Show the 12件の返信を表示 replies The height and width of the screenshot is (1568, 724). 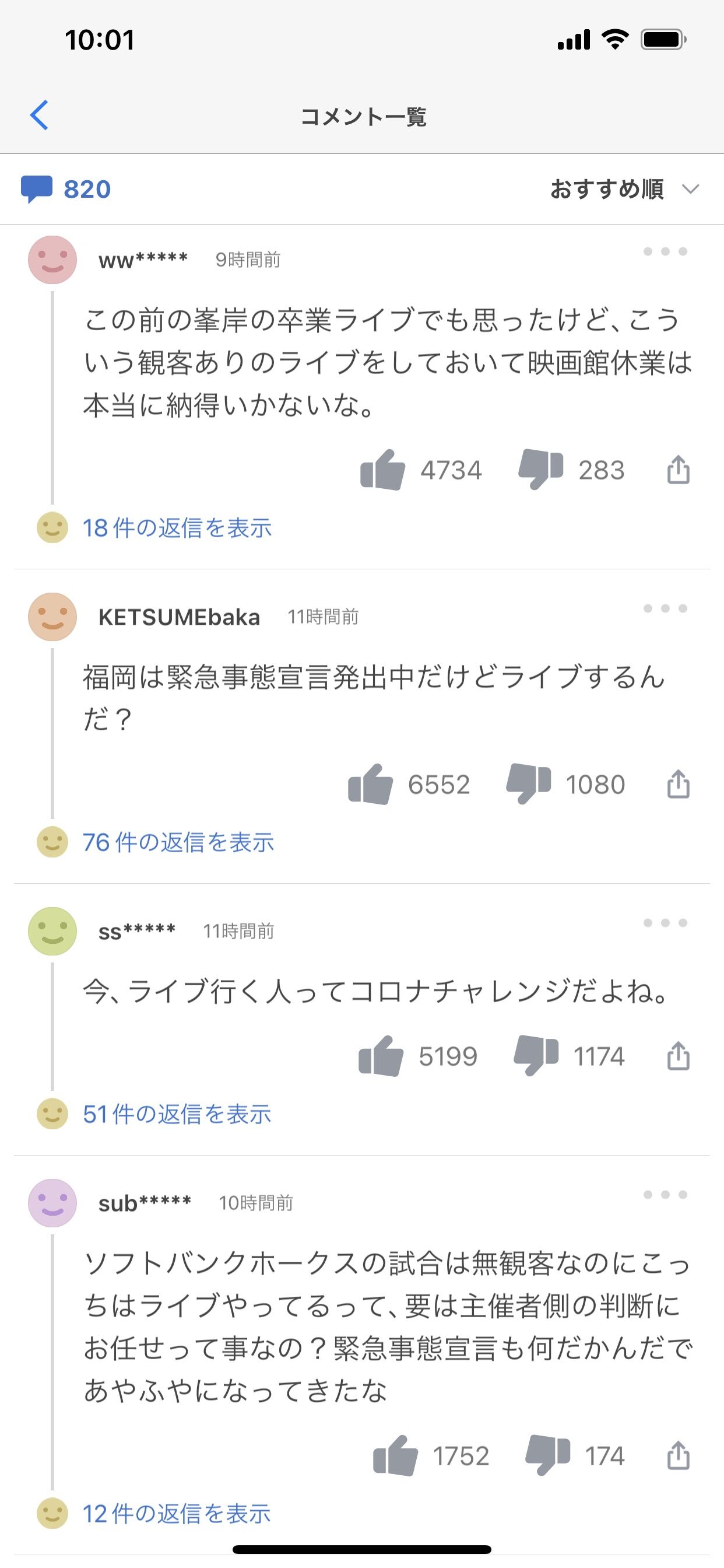pos(177,1514)
